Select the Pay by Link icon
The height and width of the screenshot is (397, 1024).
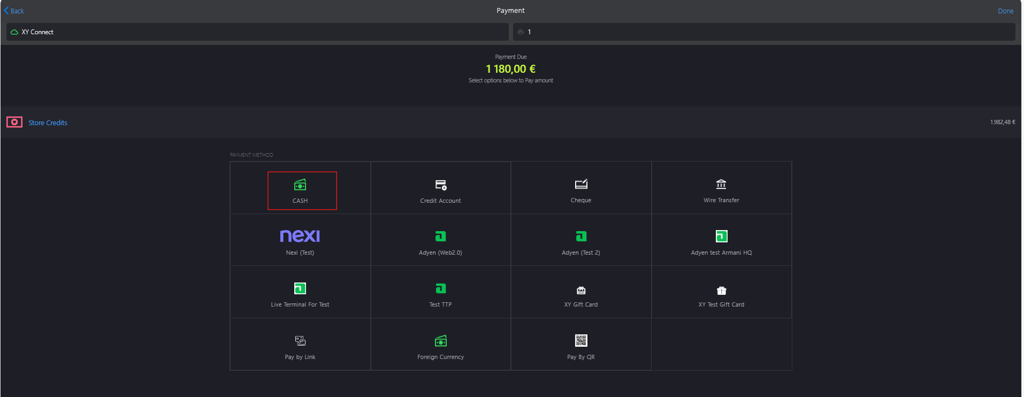300,341
